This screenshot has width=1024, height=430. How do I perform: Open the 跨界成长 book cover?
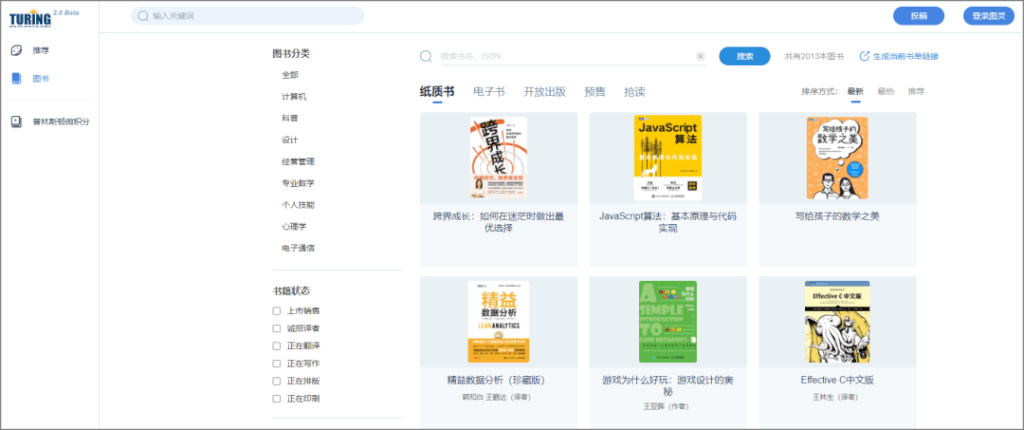pyautogui.click(x=498, y=157)
